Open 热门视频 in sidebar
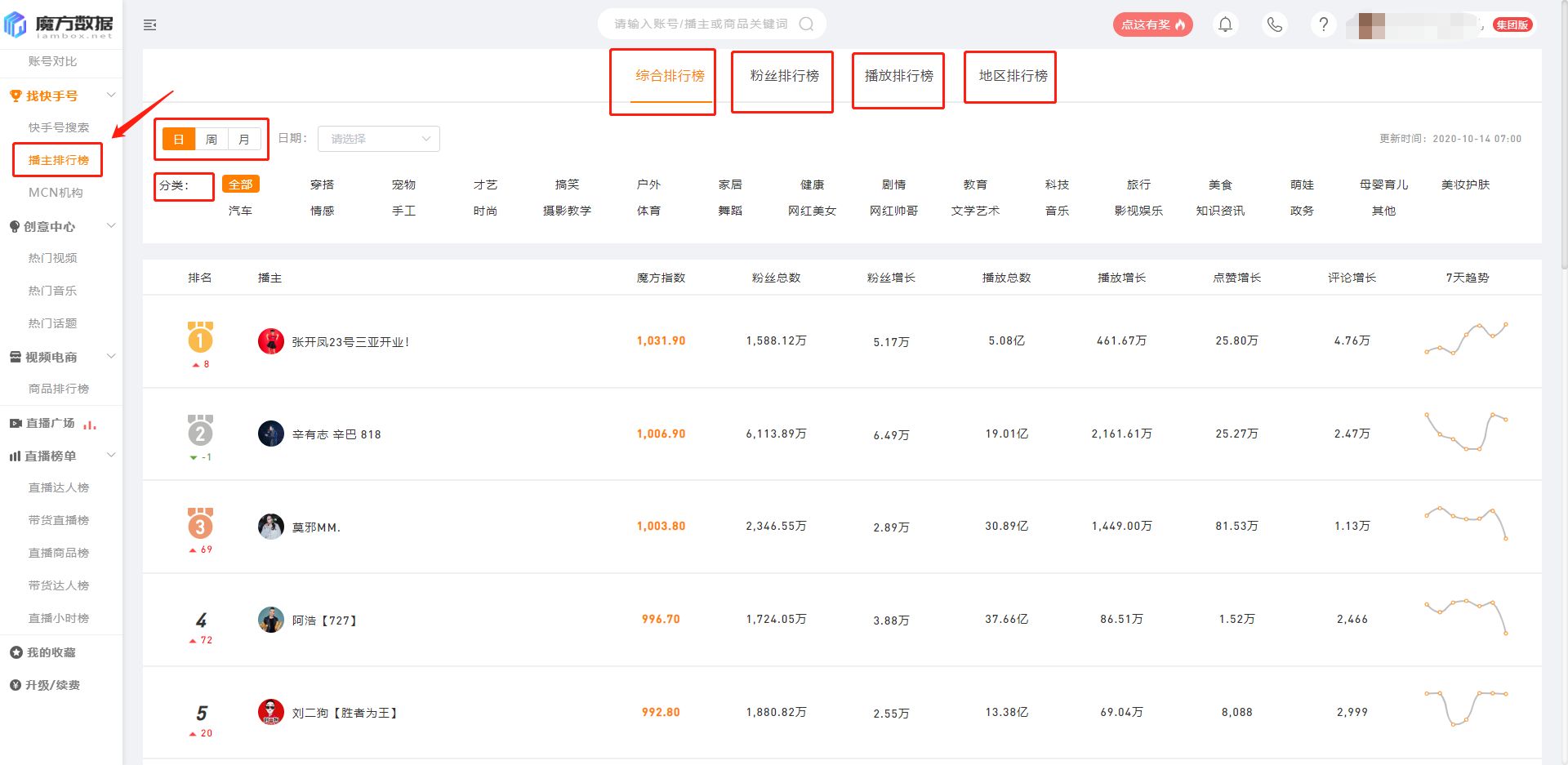 [53, 258]
